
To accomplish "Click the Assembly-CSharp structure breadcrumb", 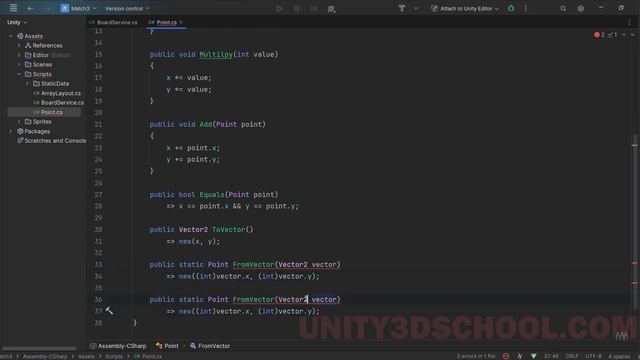I will click(x=118, y=346).
